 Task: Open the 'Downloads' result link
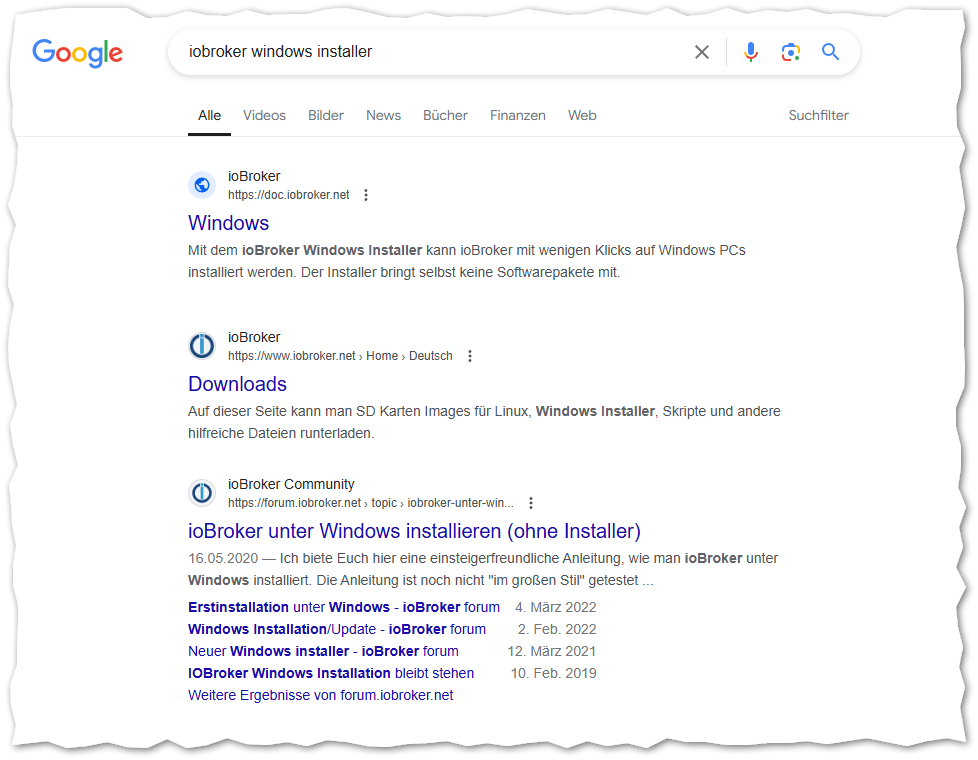coord(238,384)
